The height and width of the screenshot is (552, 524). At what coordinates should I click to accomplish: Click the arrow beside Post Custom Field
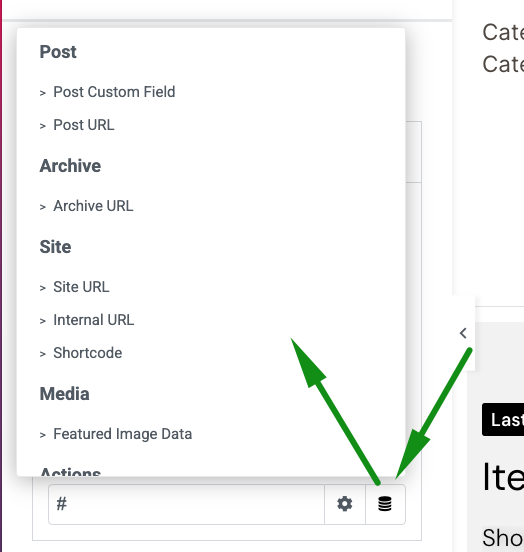pos(43,93)
